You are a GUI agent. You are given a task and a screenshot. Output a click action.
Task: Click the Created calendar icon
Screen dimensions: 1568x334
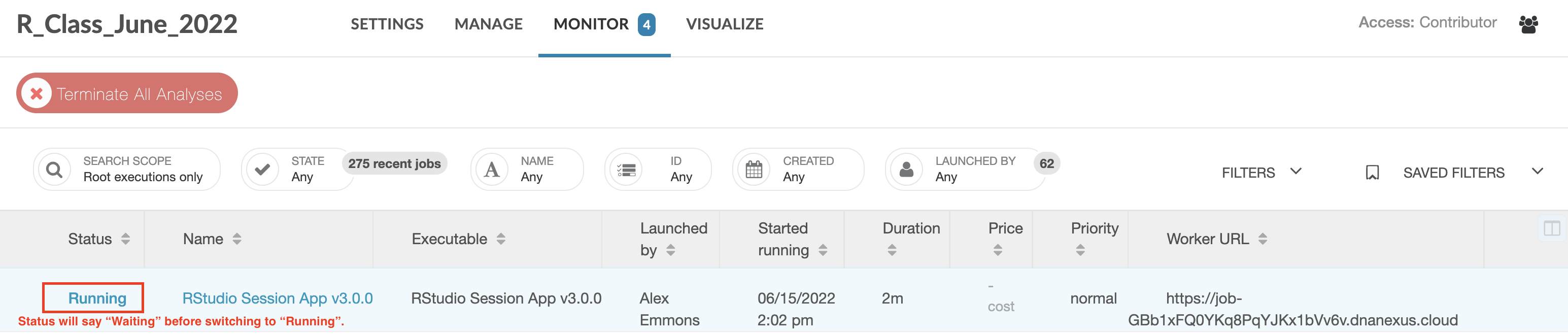tap(754, 169)
